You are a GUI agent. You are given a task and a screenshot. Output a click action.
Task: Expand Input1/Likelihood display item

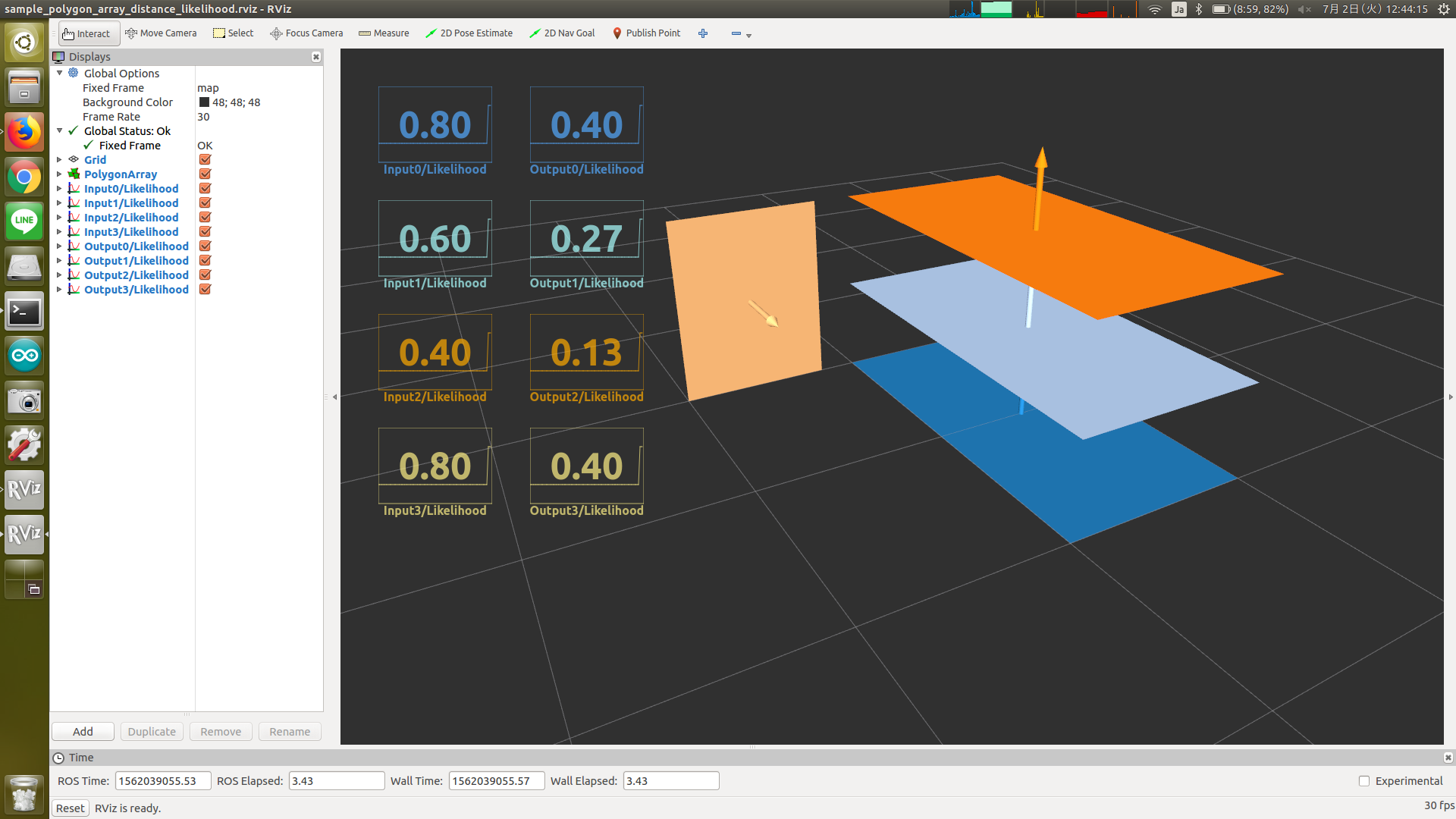coord(59,203)
